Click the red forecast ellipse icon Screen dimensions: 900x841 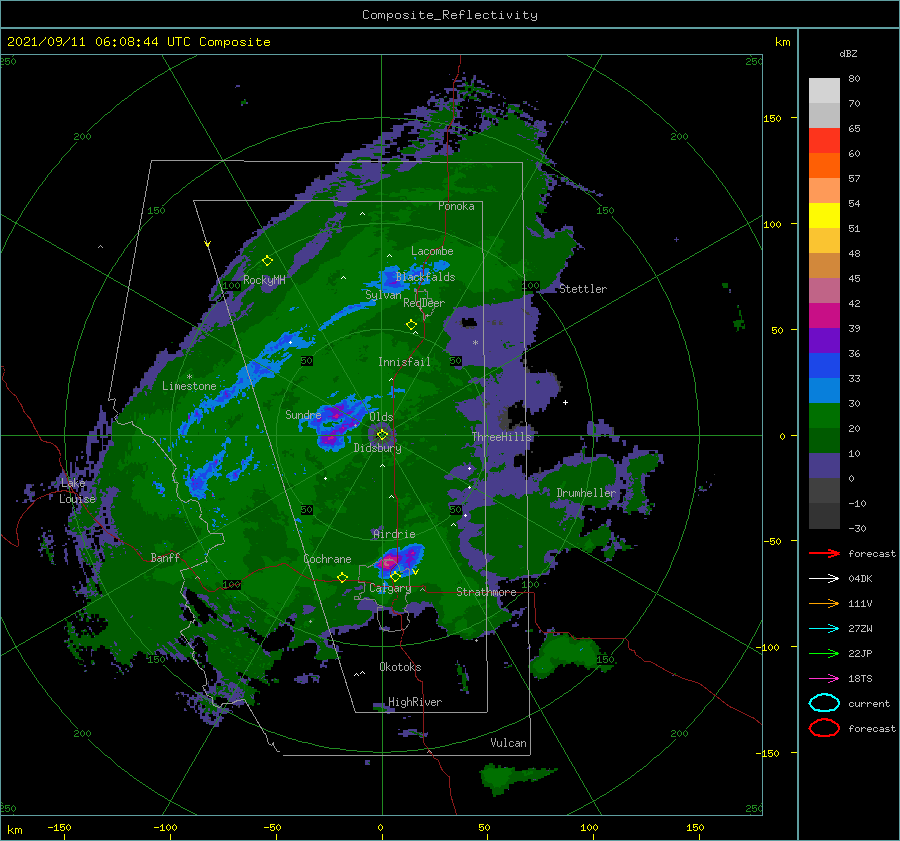pyautogui.click(x=824, y=728)
